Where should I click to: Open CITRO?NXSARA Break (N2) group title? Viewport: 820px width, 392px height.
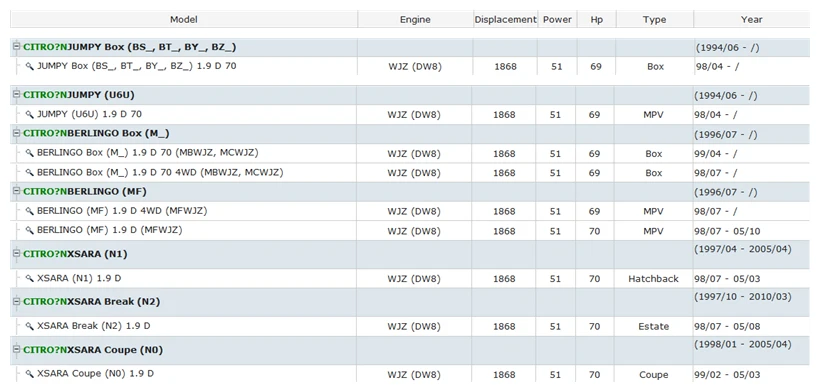92,302
